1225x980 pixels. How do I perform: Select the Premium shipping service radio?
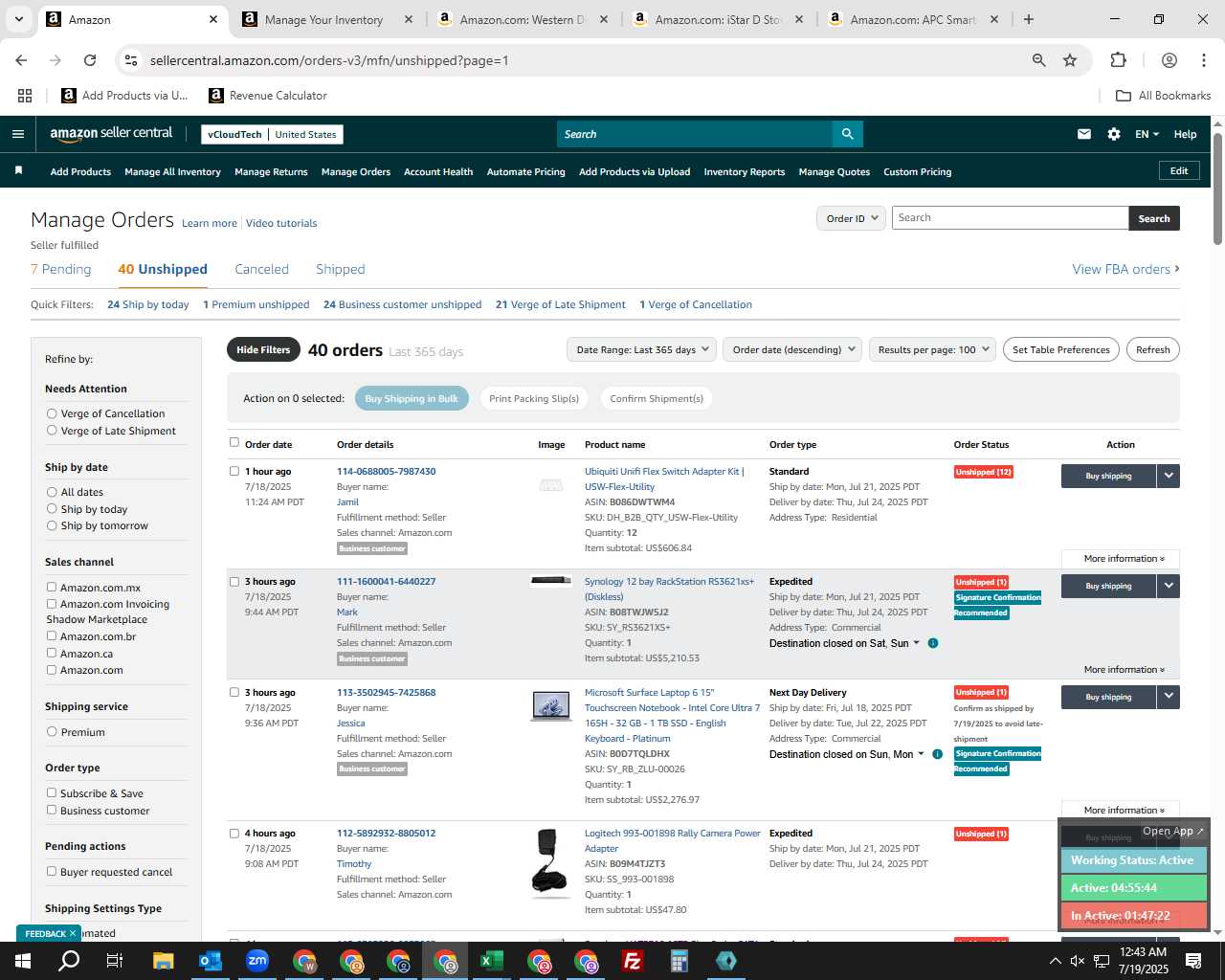(x=52, y=732)
